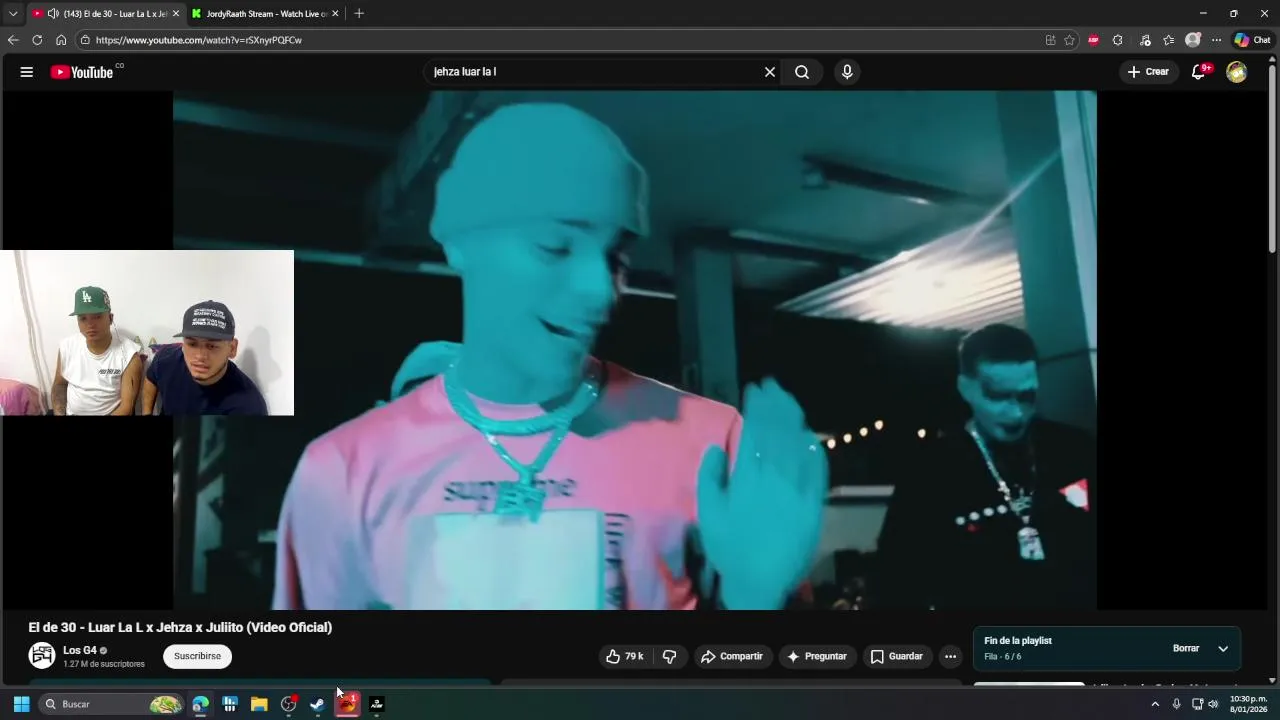Open the browser home page icon
Screen dimensions: 1280x720
[x=61, y=40]
